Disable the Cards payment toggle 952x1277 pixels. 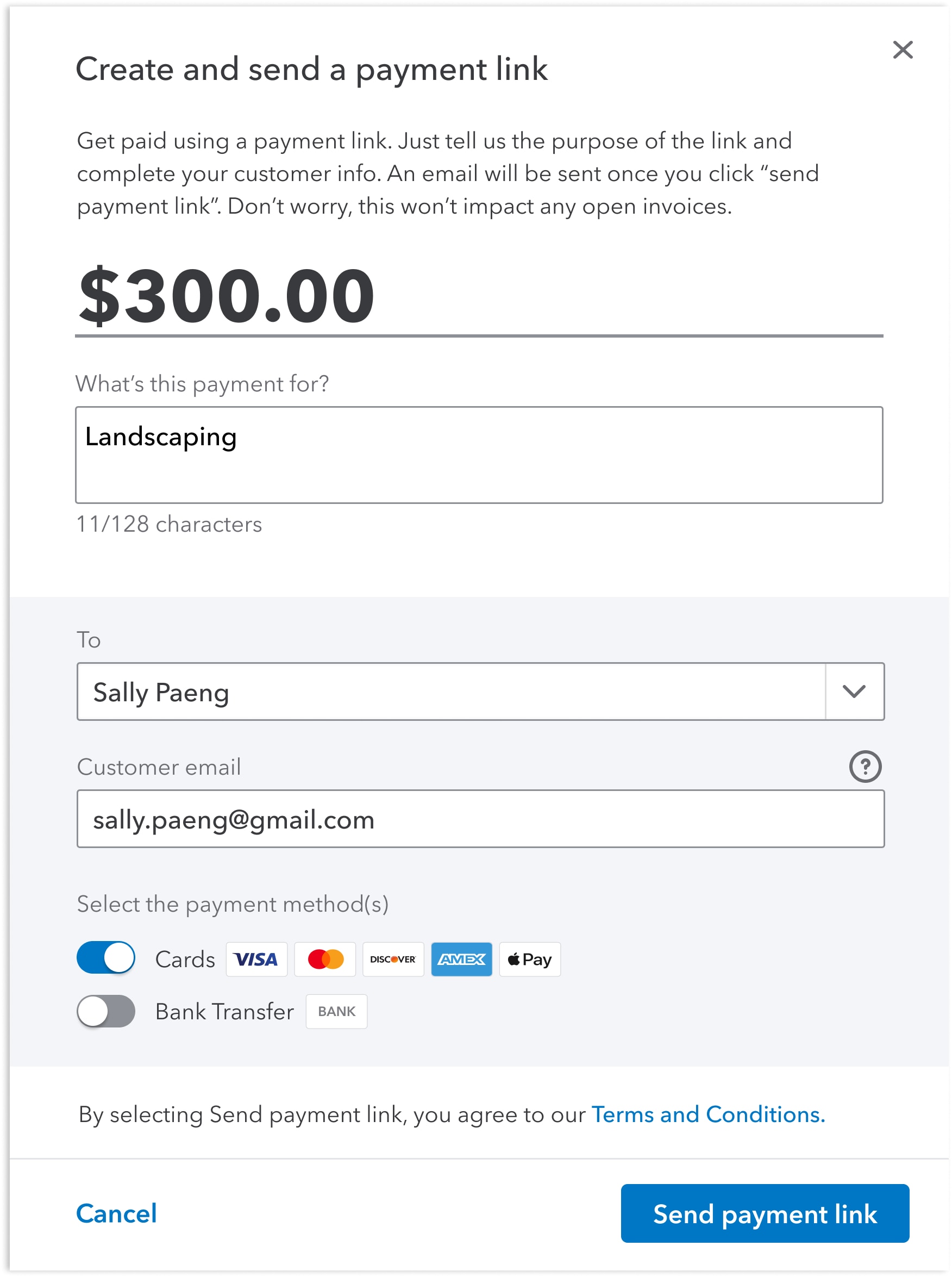106,957
